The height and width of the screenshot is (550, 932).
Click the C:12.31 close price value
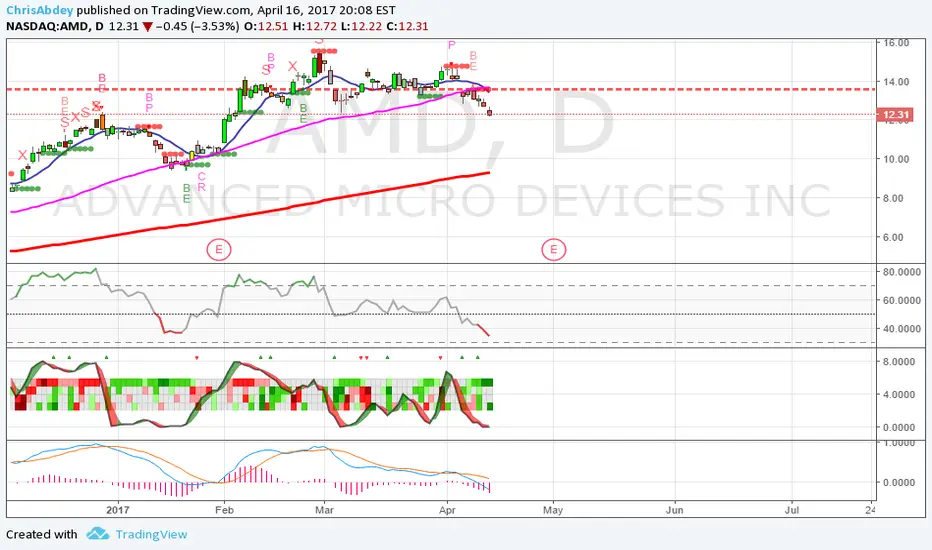click(x=407, y=26)
